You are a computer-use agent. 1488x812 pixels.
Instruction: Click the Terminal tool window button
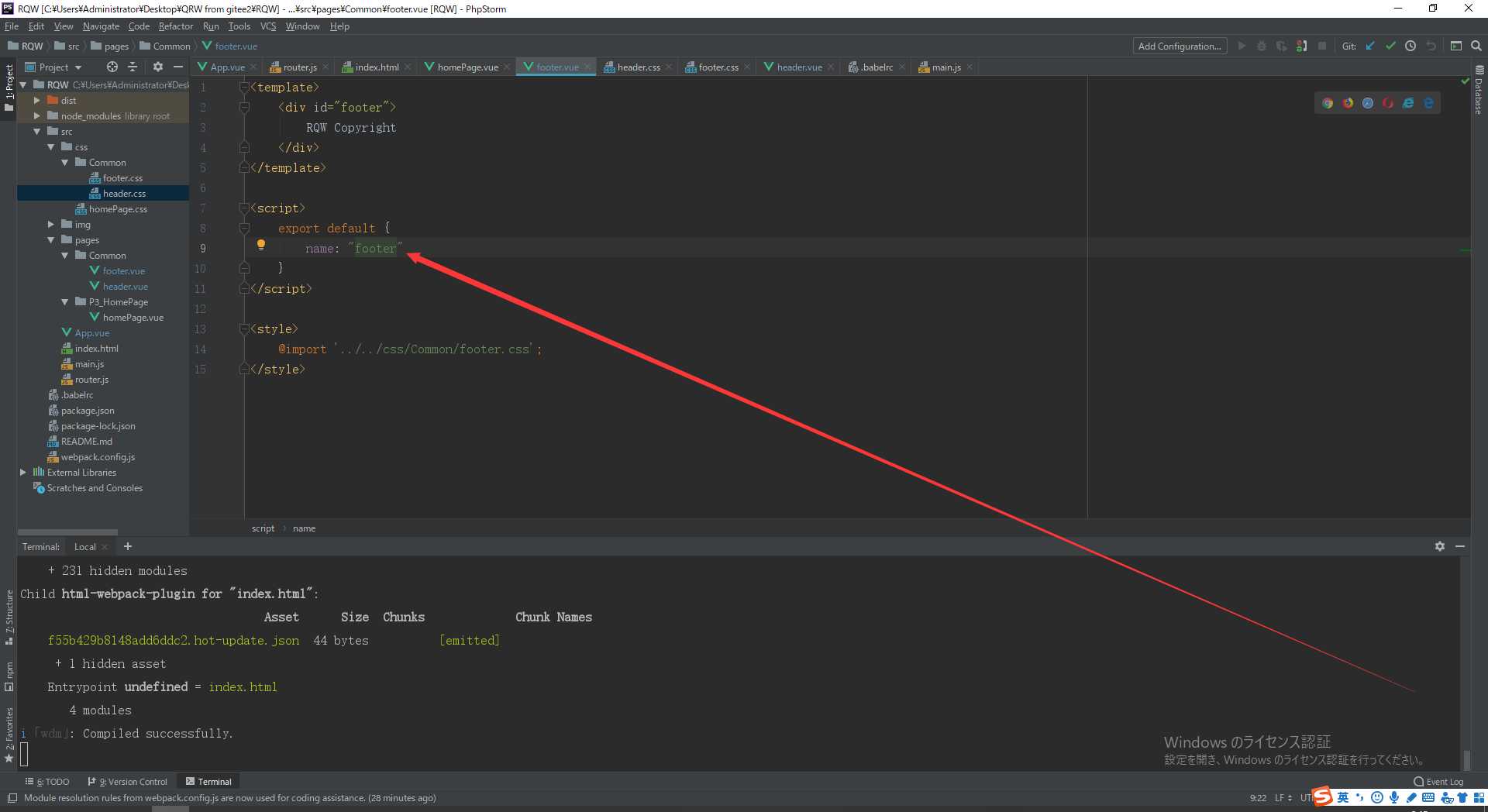point(208,782)
